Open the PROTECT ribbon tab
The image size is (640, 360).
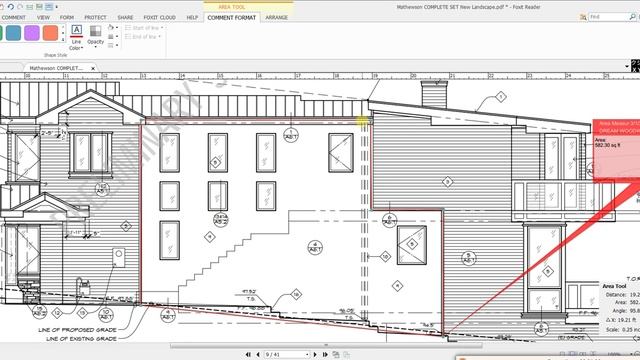click(x=95, y=18)
